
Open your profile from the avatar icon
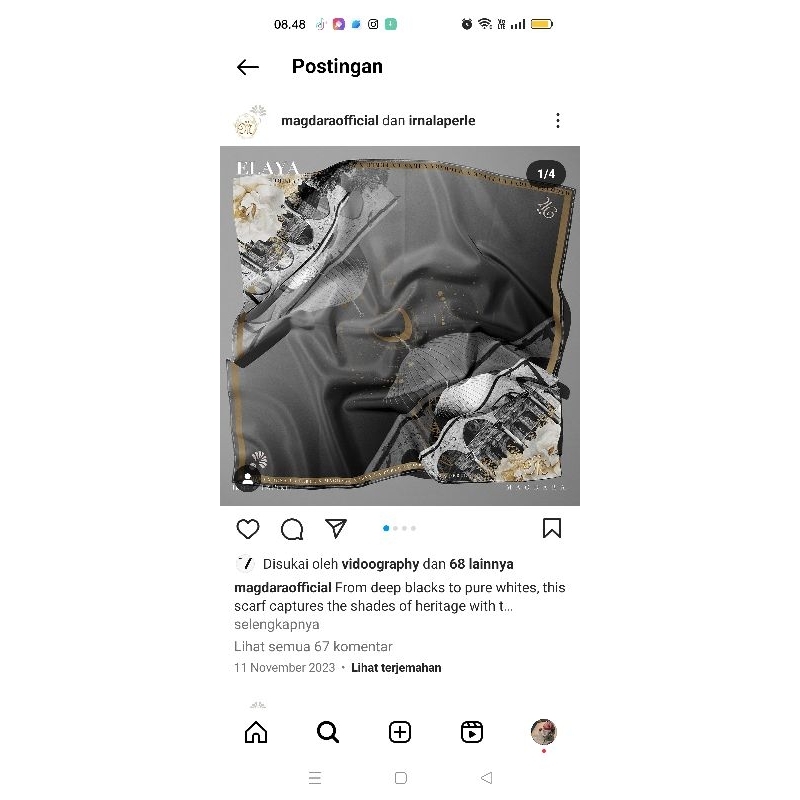[544, 732]
